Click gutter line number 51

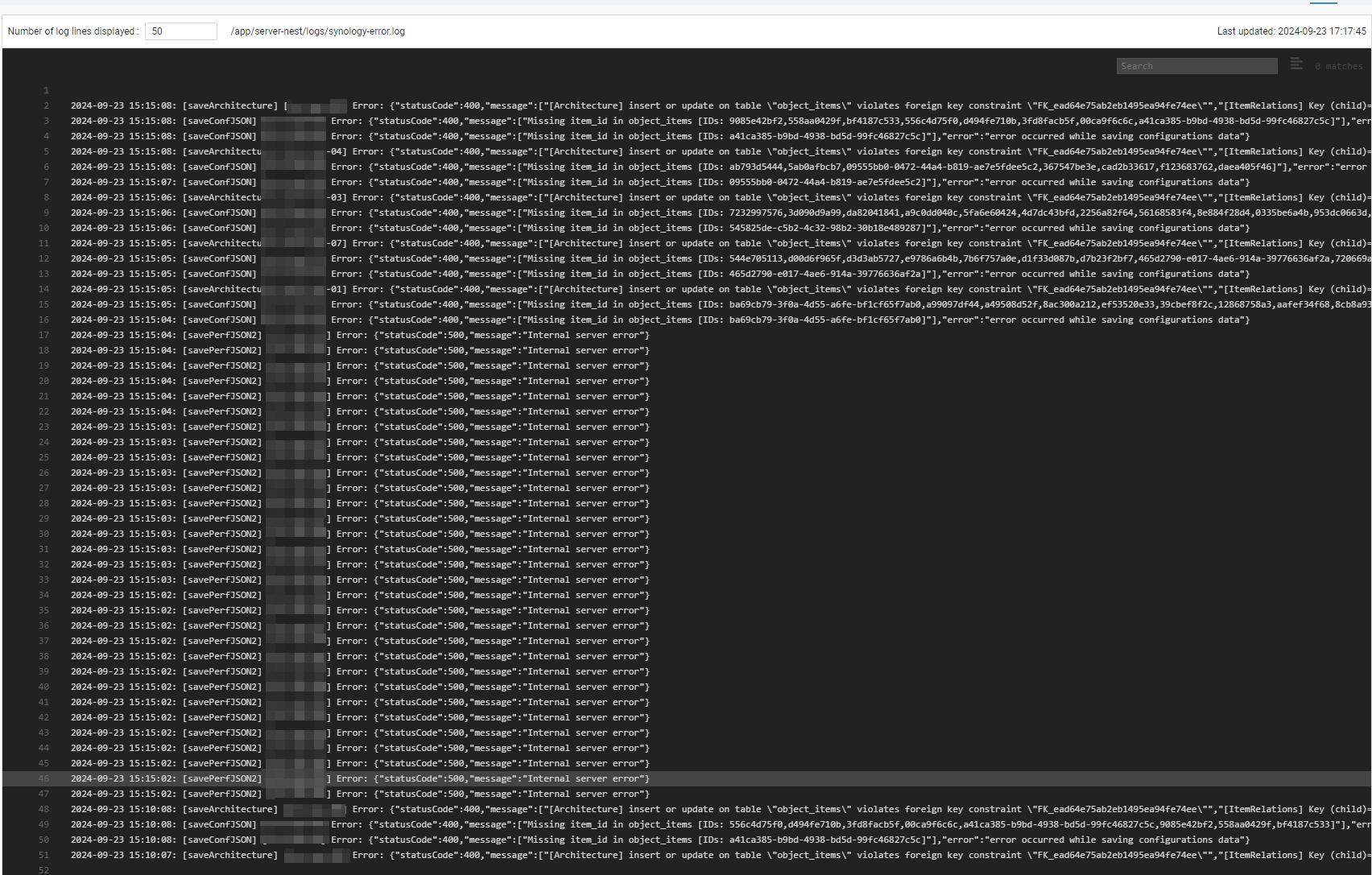(x=44, y=855)
